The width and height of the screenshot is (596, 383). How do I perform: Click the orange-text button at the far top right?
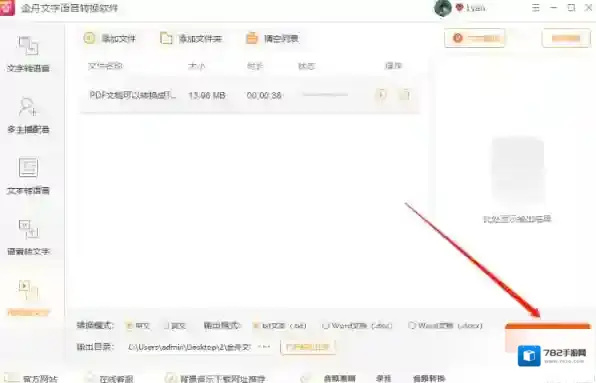coord(566,38)
